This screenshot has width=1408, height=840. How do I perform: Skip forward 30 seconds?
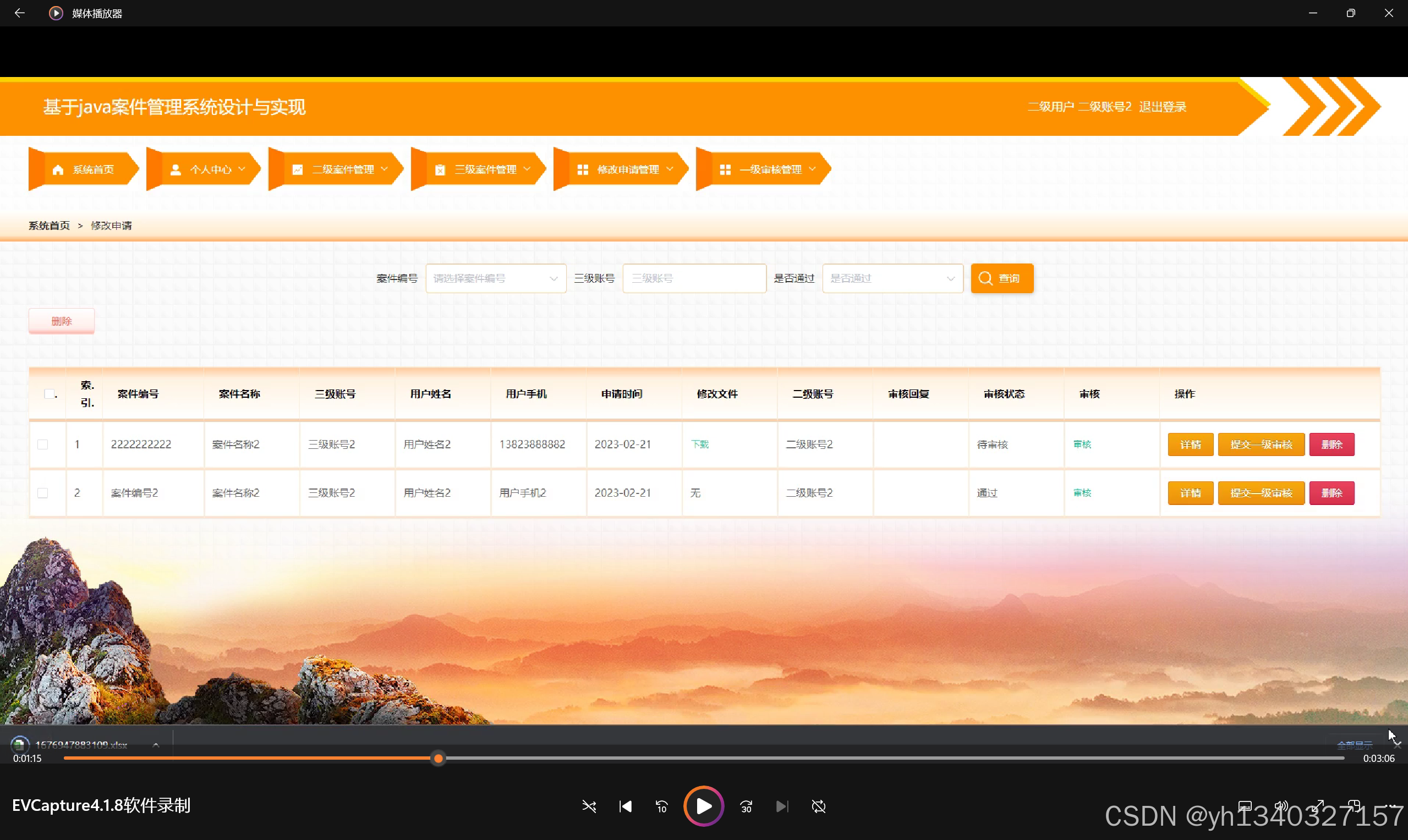pyautogui.click(x=746, y=806)
